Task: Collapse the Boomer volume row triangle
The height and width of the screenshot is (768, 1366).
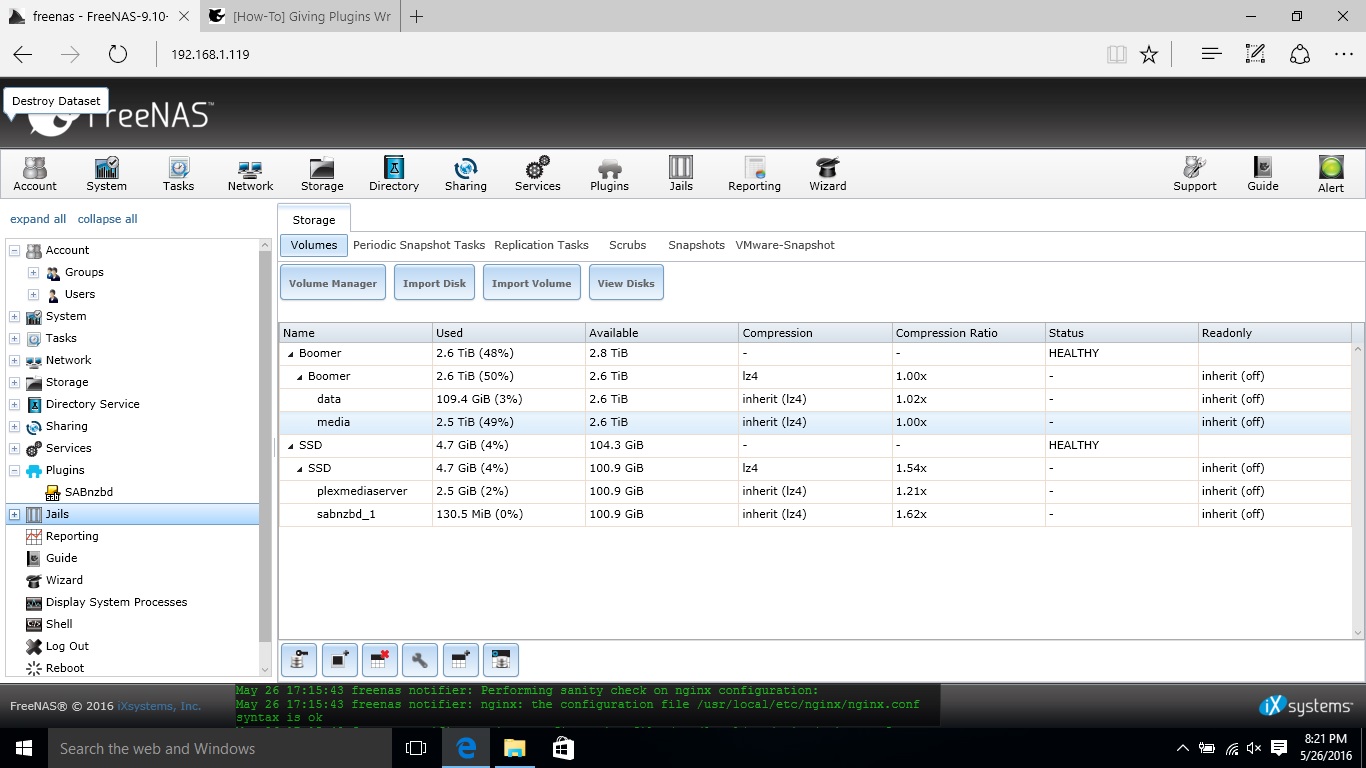Action: [x=291, y=354]
